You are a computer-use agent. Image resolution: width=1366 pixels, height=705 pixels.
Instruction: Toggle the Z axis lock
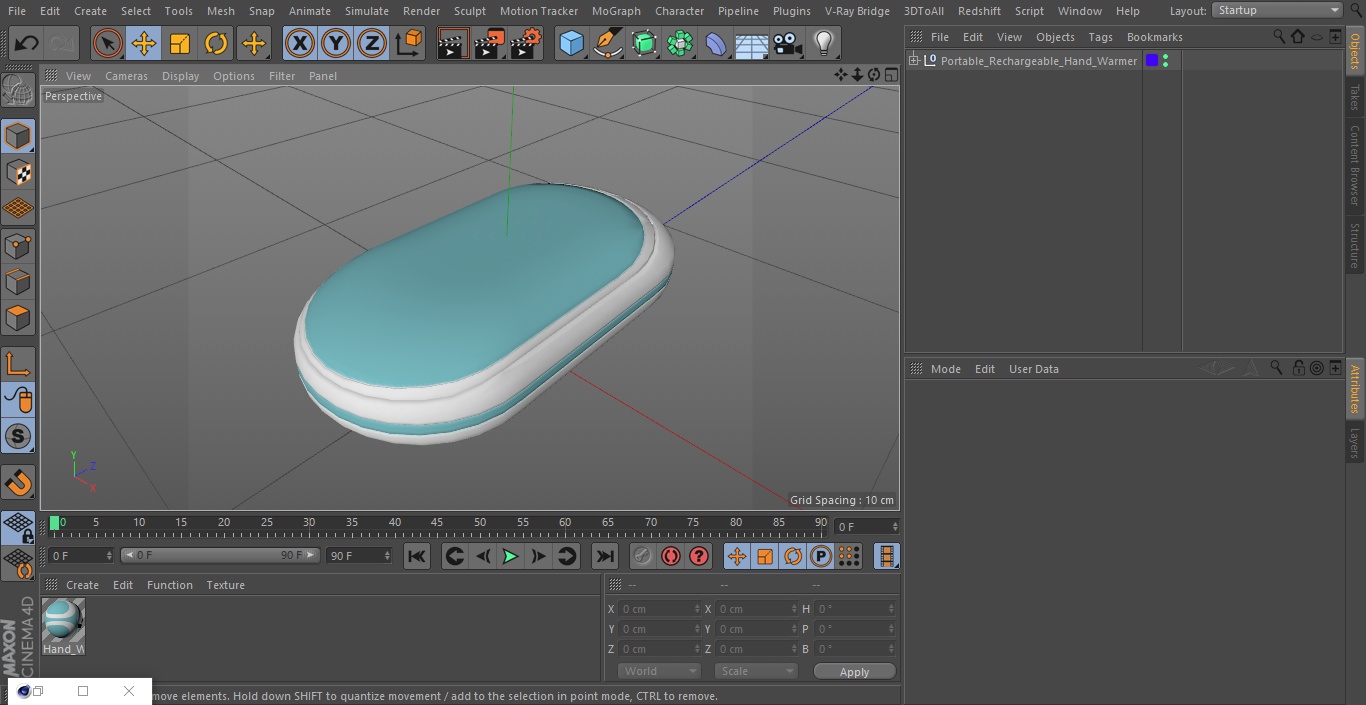372,44
